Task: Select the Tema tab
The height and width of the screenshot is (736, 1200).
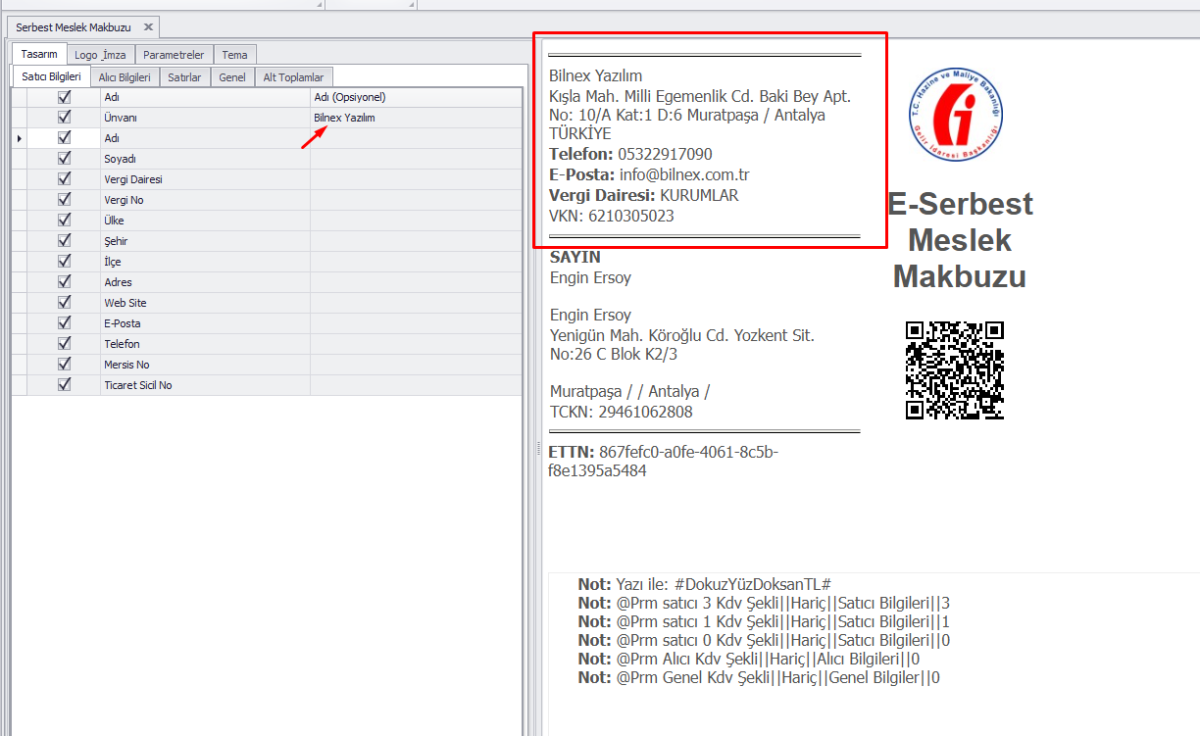Action: pos(234,55)
